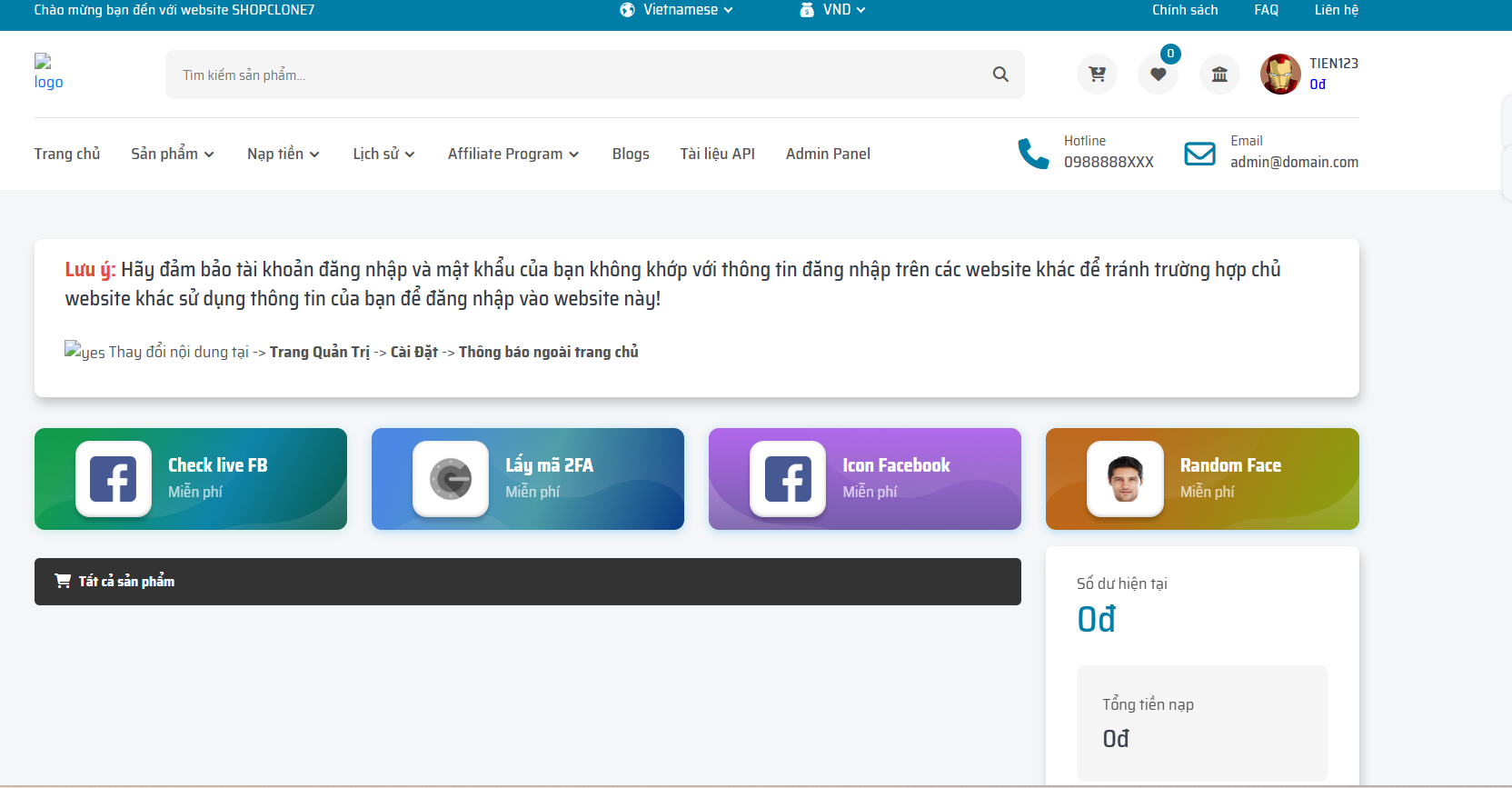The image size is (1512, 788).
Task: Click the bank deposit icon
Action: (1219, 75)
